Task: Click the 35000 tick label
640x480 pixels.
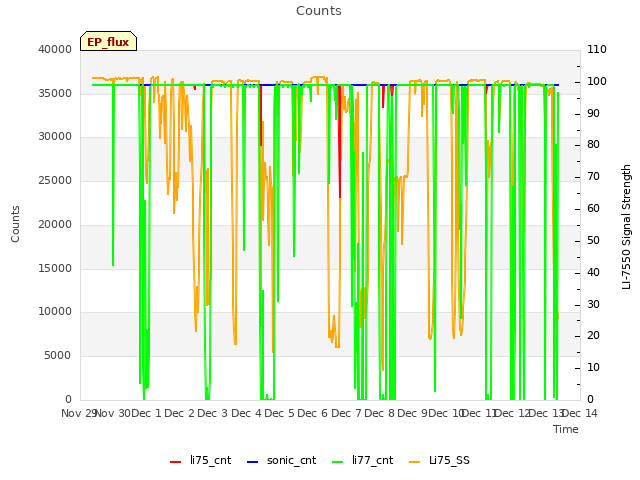Action: (x=55, y=93)
